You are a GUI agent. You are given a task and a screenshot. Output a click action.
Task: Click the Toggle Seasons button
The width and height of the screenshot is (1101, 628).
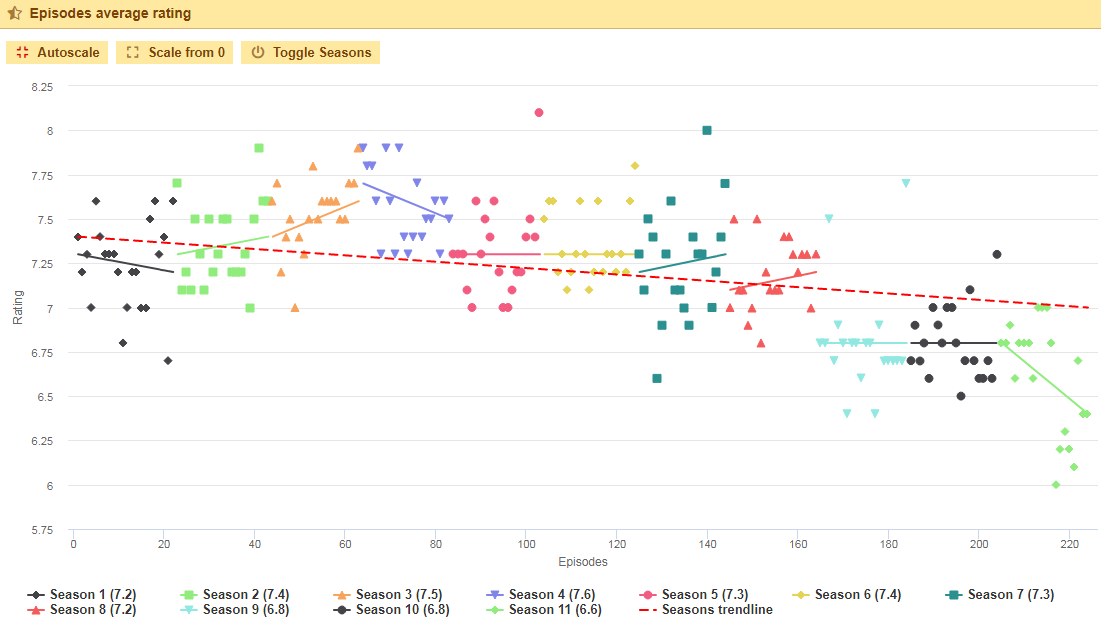pyautogui.click(x=310, y=53)
